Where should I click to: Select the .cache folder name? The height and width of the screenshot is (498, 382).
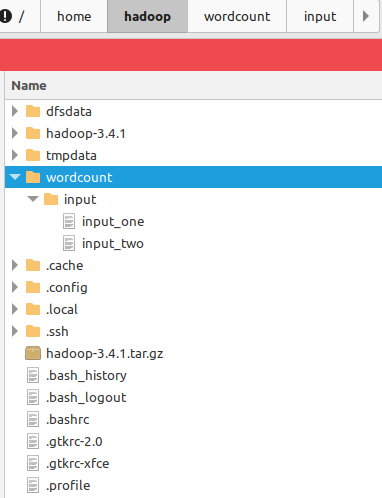(x=65, y=265)
